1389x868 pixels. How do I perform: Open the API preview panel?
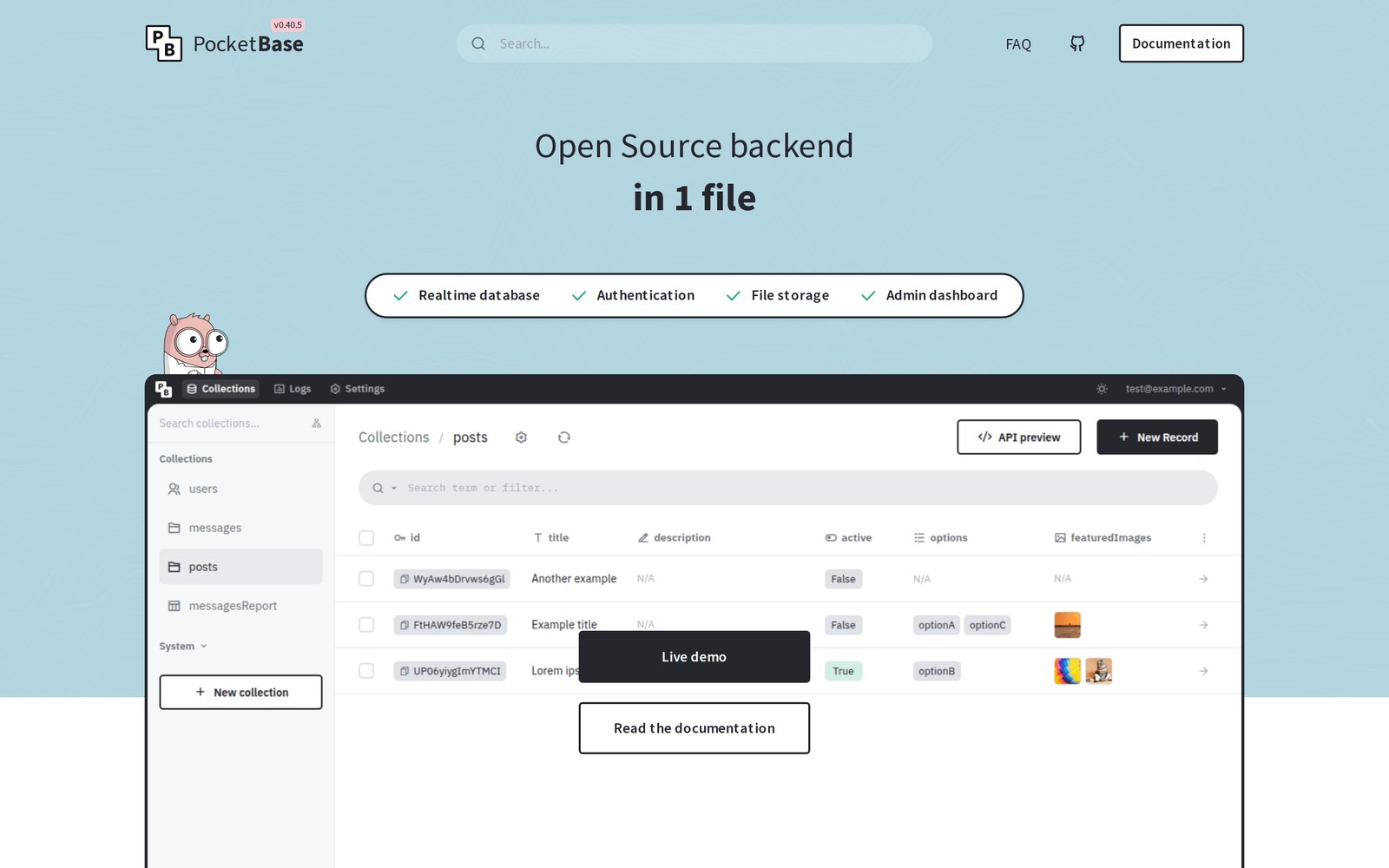pyautogui.click(x=1019, y=437)
